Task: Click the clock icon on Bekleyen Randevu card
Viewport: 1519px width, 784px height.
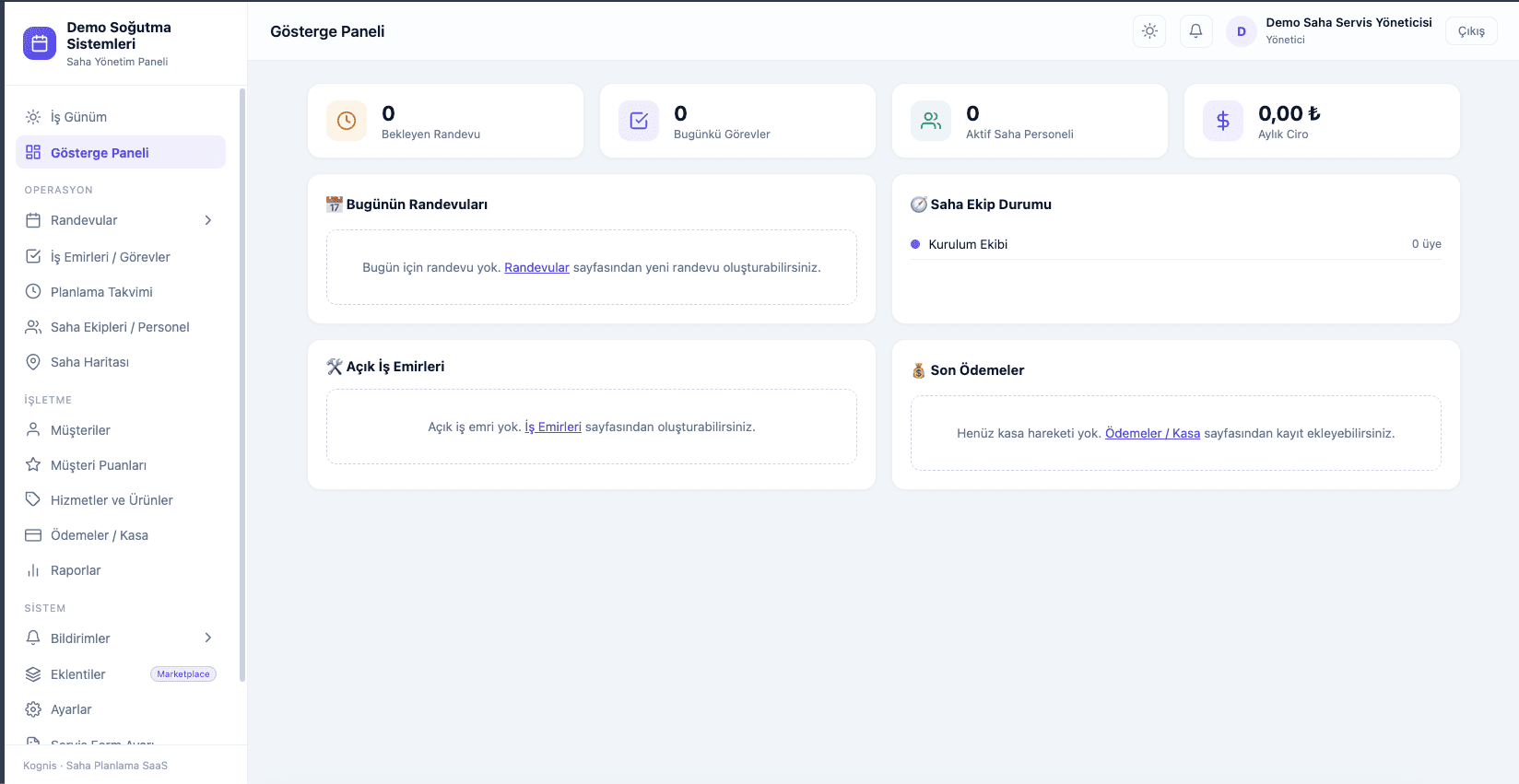Action: click(x=347, y=121)
